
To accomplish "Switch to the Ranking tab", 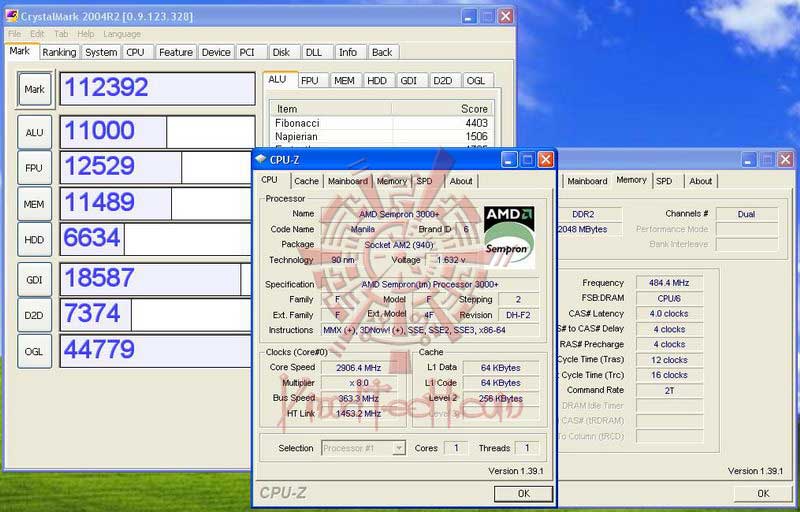I will pyautogui.click(x=59, y=52).
